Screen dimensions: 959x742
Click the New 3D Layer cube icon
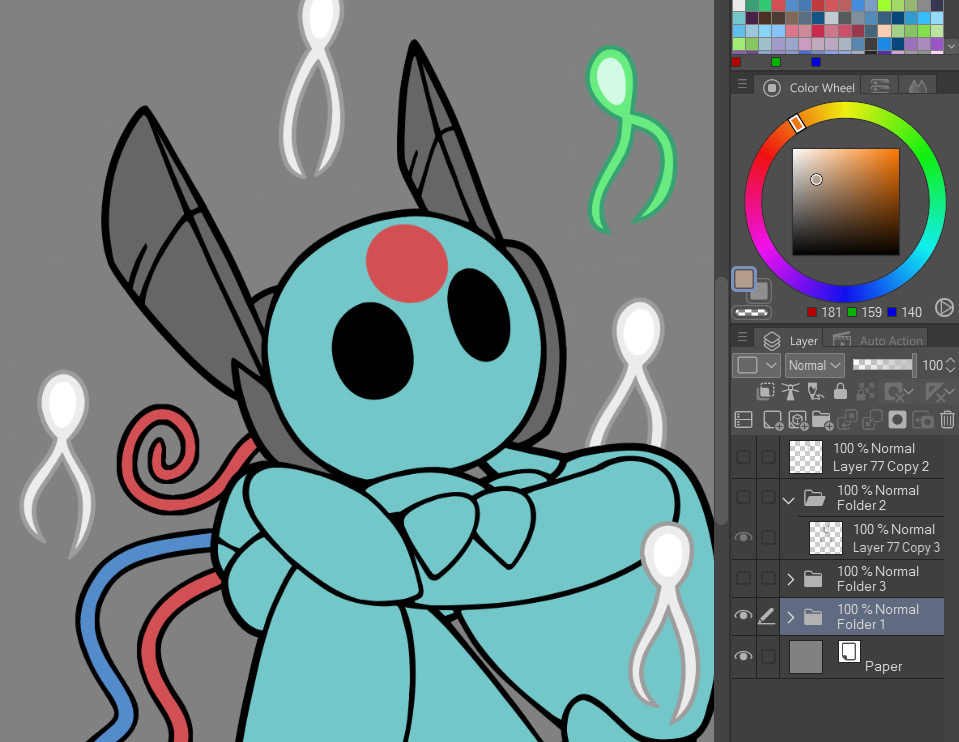797,420
